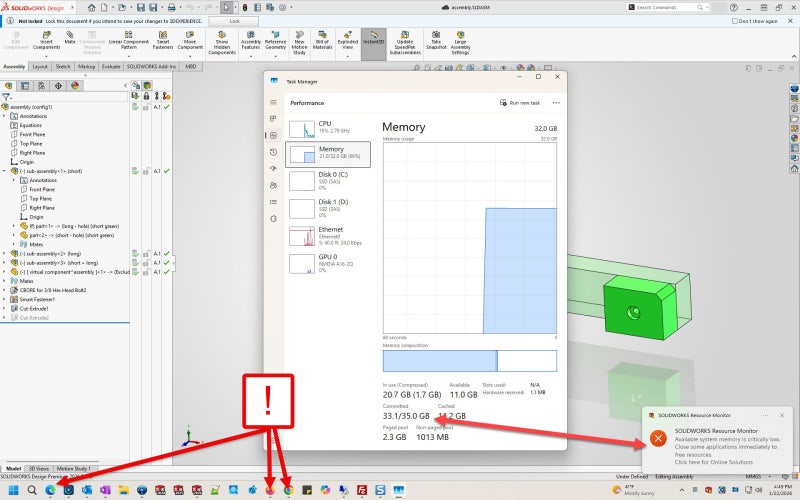
Task: Open the Task Manager hamburger menu
Action: [x=273, y=103]
